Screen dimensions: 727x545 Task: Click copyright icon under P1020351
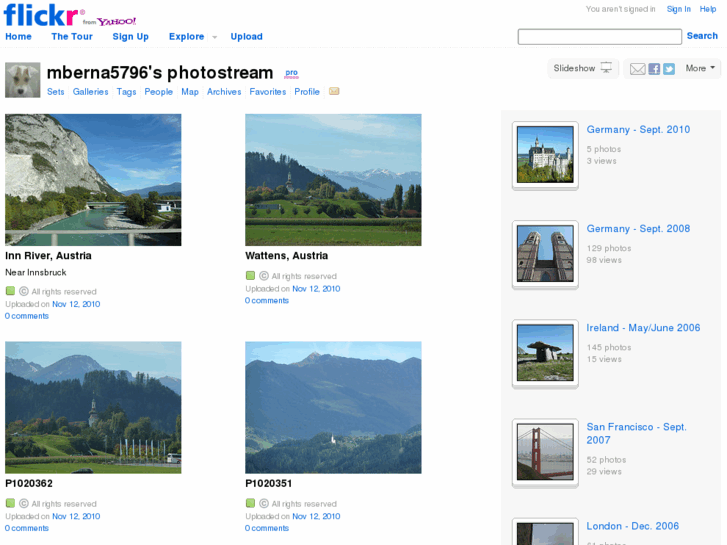coord(264,503)
